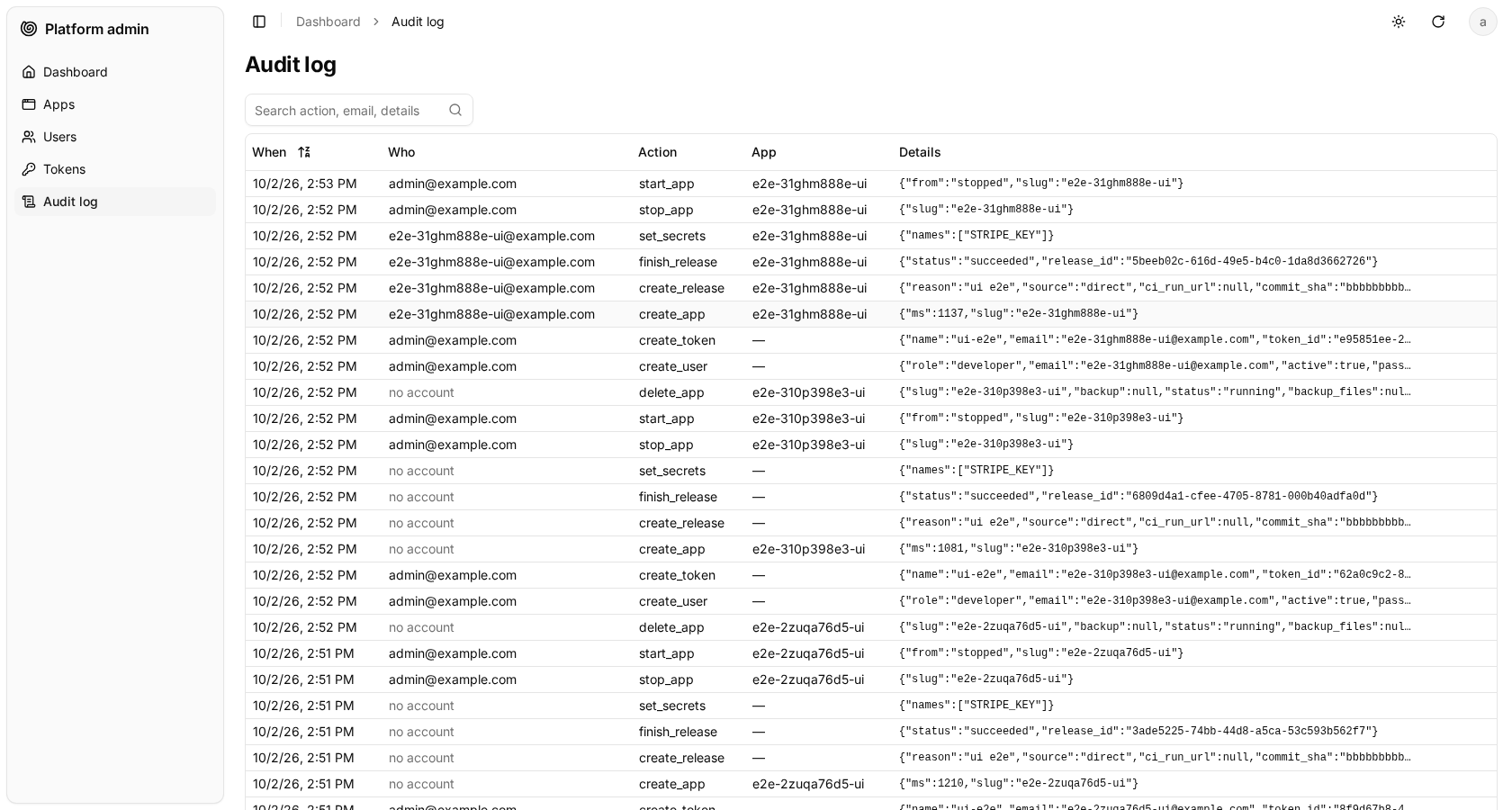Click the search magnifier icon
Viewport: 1512px width, 810px height.
[455, 110]
